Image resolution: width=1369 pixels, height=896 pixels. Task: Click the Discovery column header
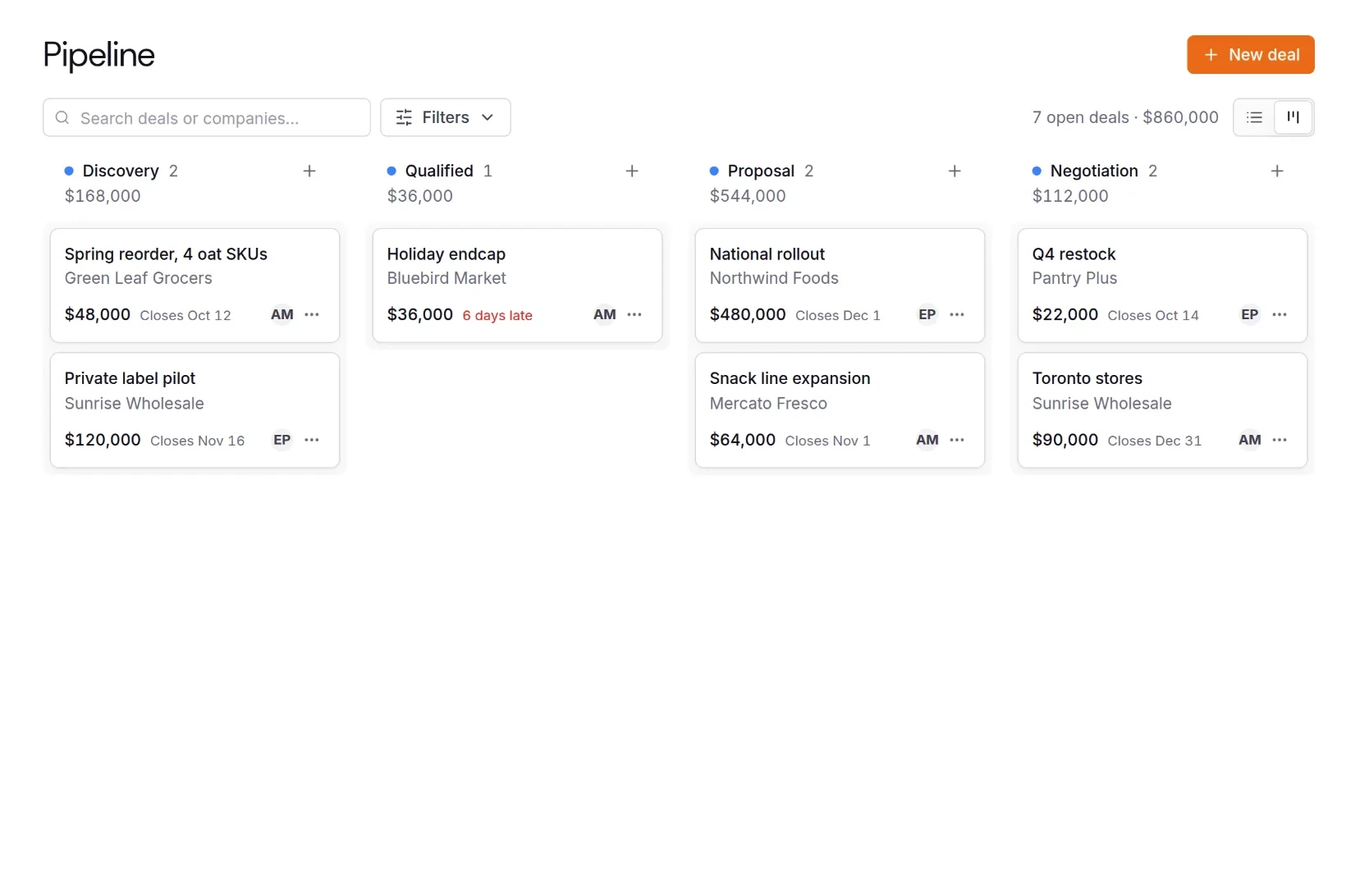pos(121,171)
